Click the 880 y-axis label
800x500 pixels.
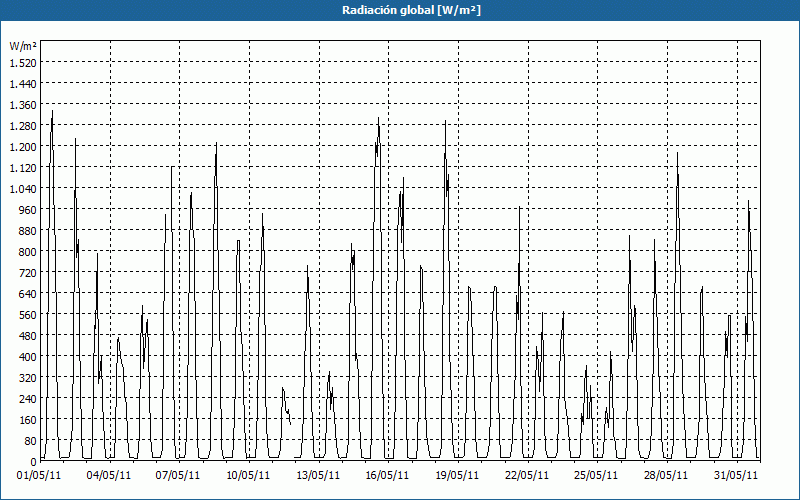tap(29, 231)
